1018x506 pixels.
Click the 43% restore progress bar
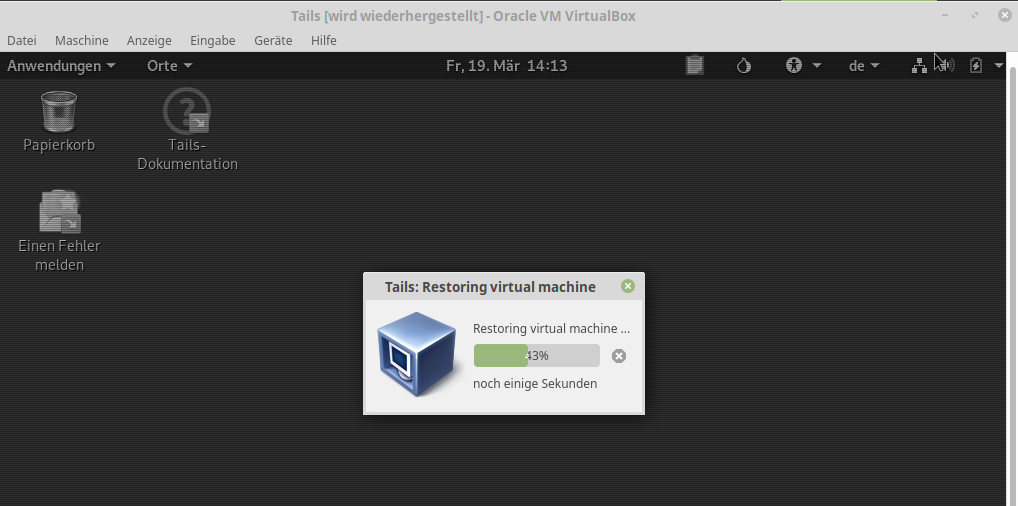click(x=536, y=356)
